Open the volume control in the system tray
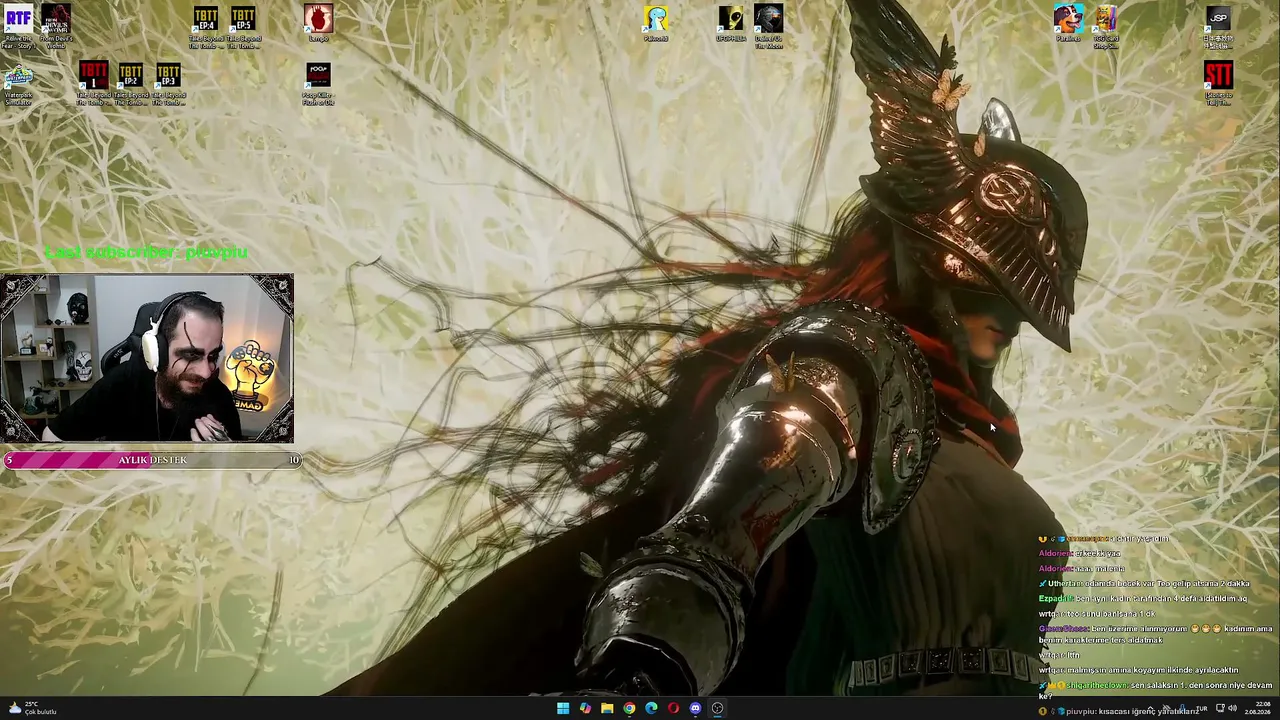Image resolution: width=1280 pixels, height=720 pixels. pos(1232,708)
